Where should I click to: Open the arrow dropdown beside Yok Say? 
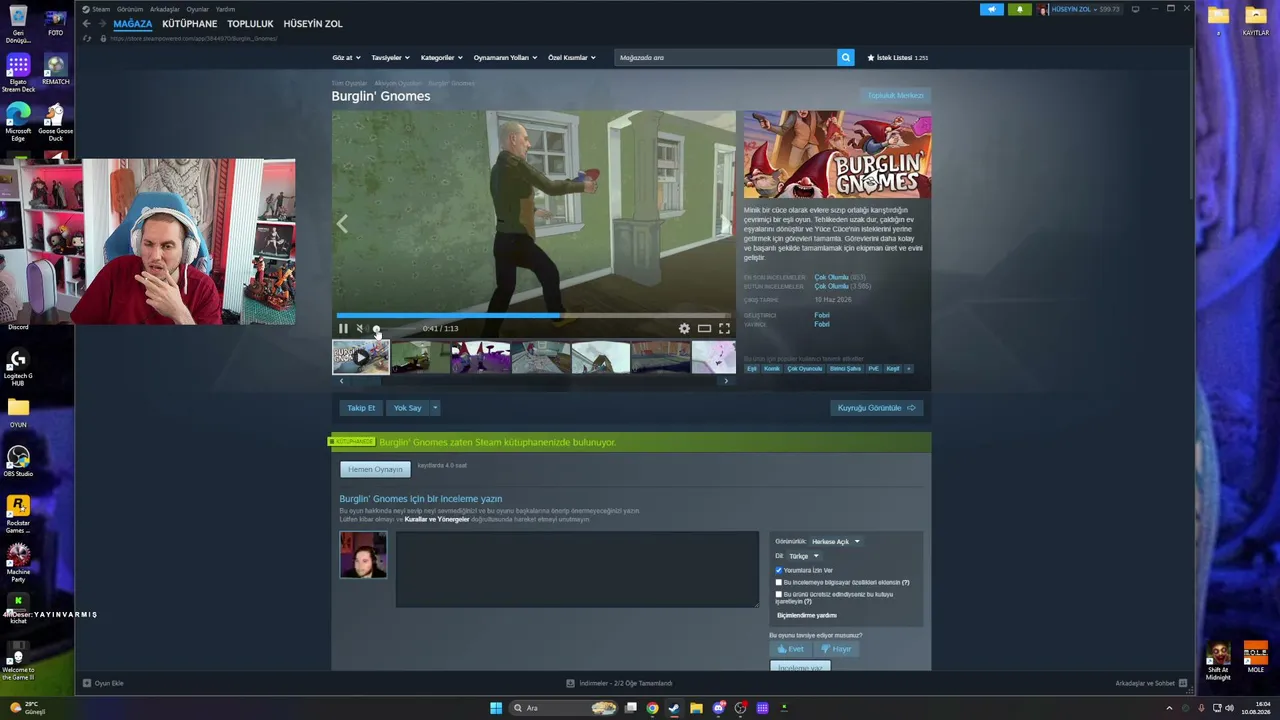pyautogui.click(x=435, y=408)
